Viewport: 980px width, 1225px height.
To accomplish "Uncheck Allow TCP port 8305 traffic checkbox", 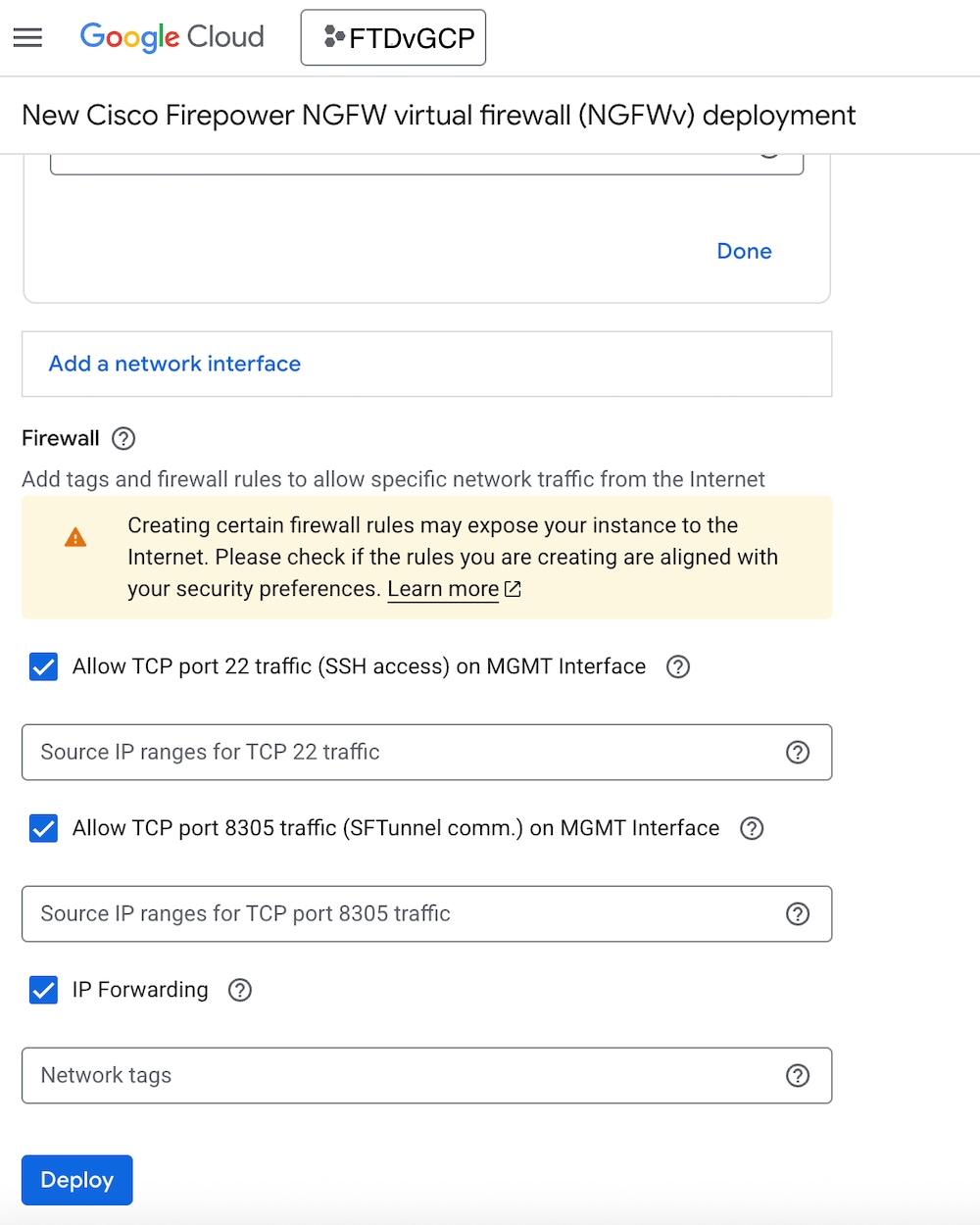I will point(44,828).
